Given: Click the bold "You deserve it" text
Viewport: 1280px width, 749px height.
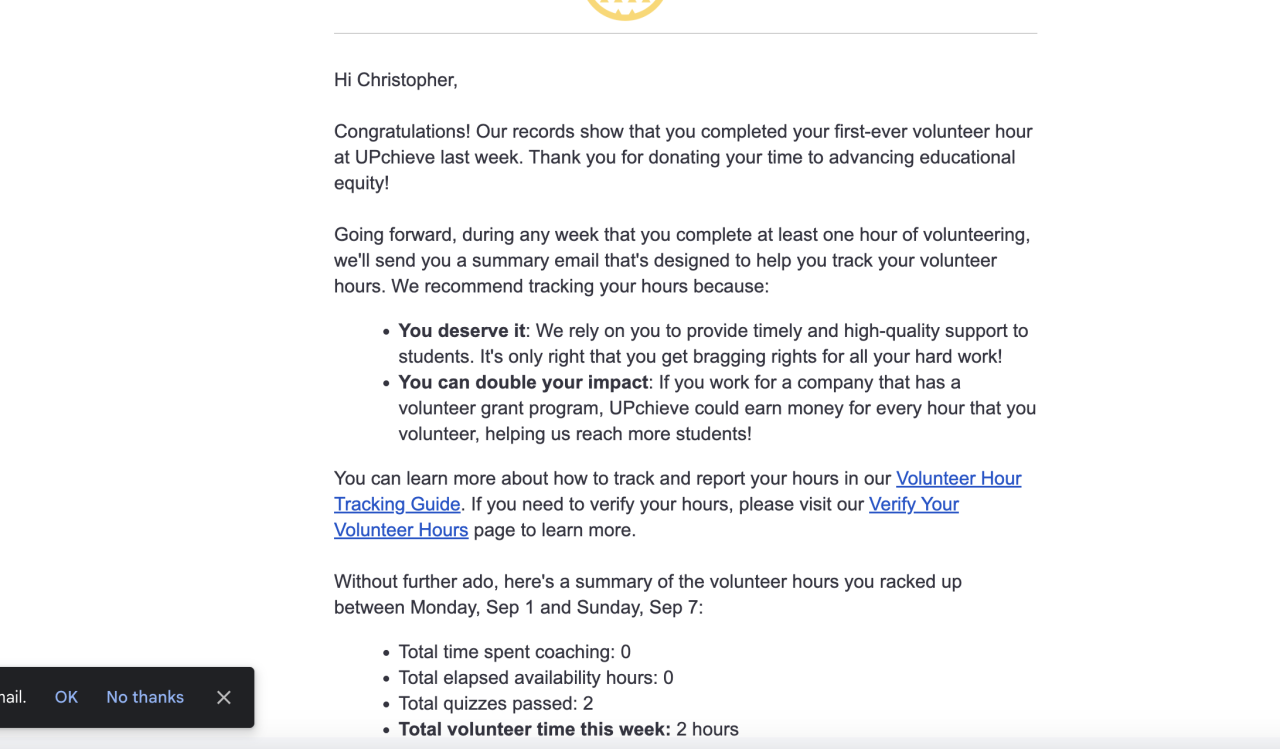Looking at the screenshot, I should (x=461, y=330).
